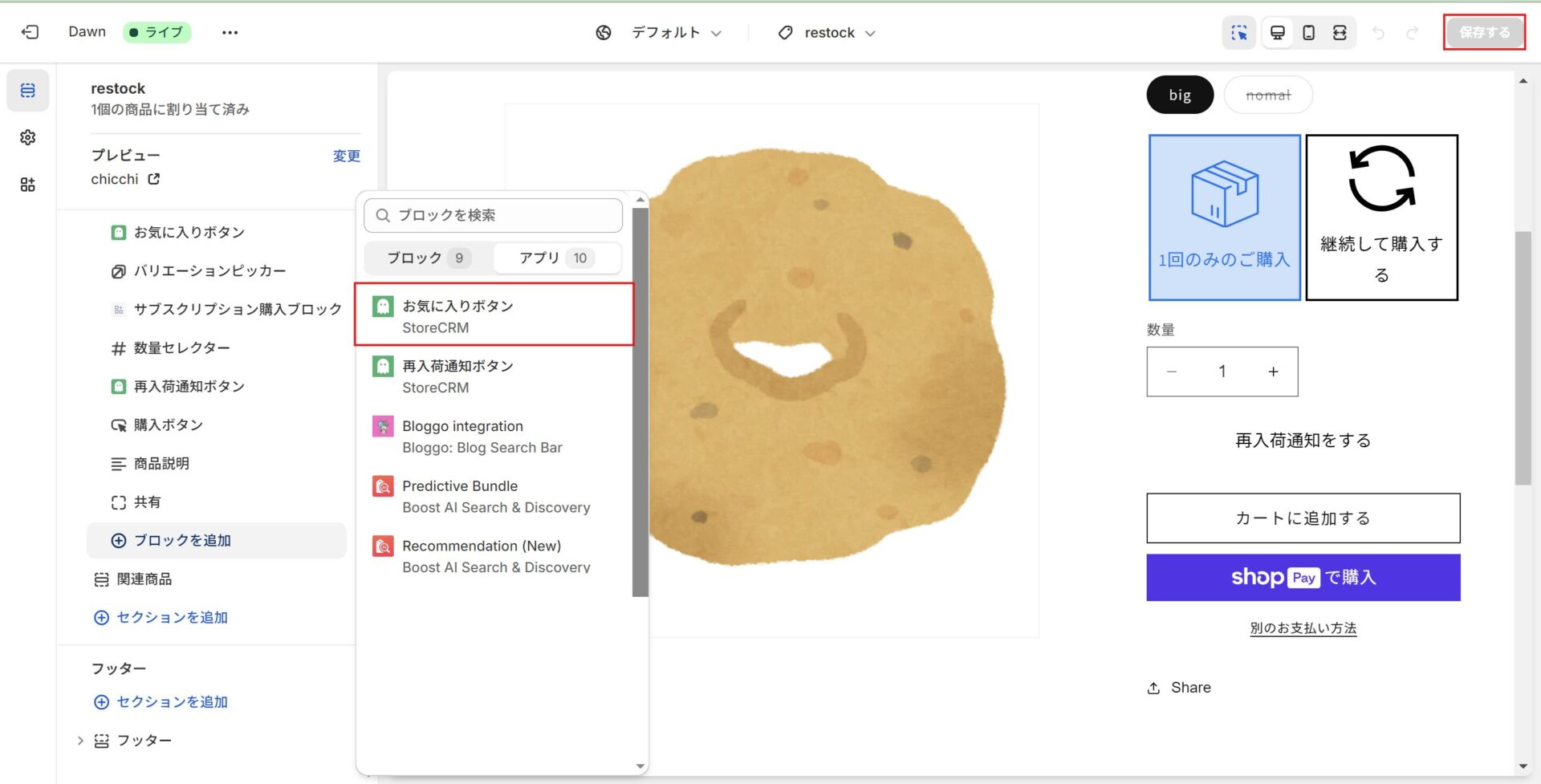
Task: Choose the subscription purchase option card
Action: [1381, 217]
